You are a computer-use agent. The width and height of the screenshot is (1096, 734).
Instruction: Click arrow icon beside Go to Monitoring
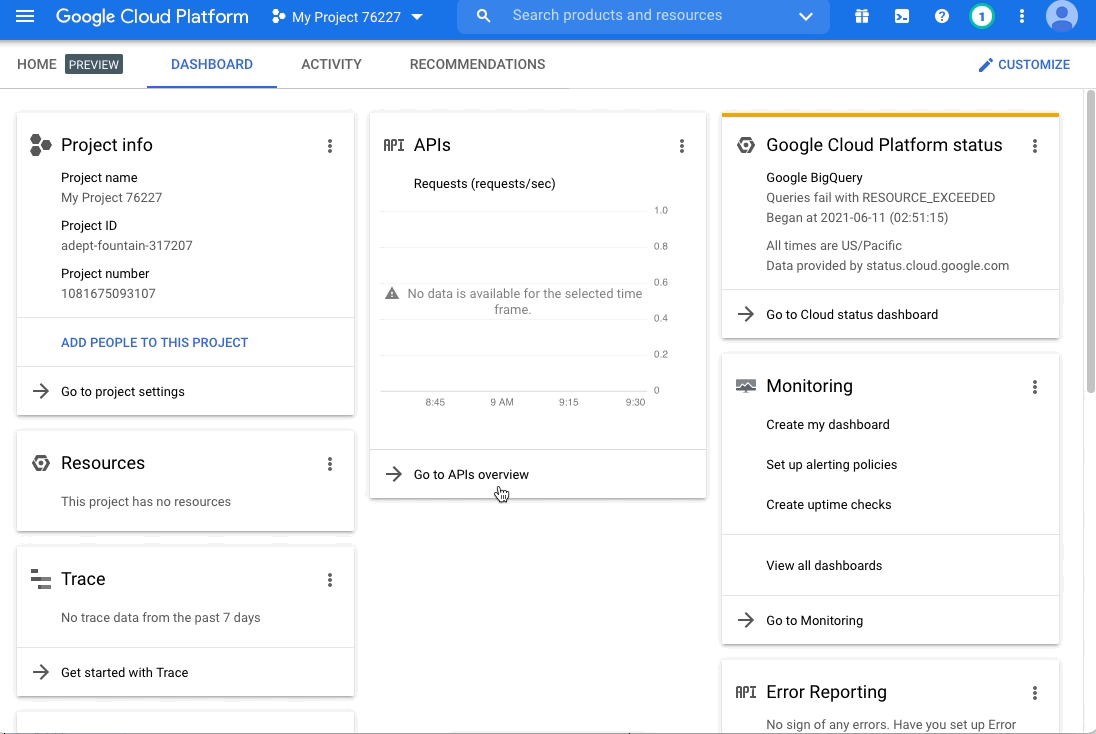746,620
